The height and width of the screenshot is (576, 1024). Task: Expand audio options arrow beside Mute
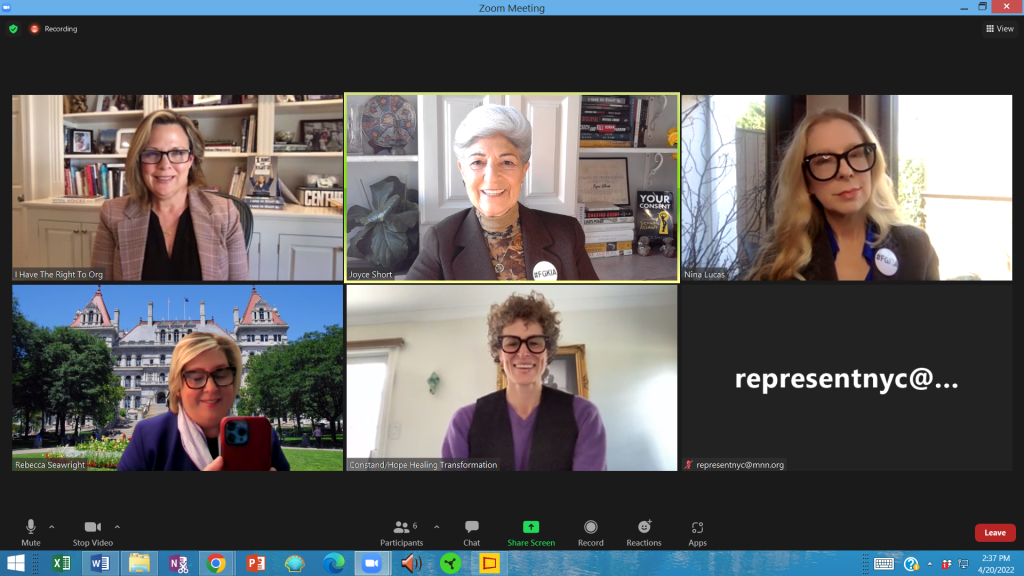tap(52, 526)
